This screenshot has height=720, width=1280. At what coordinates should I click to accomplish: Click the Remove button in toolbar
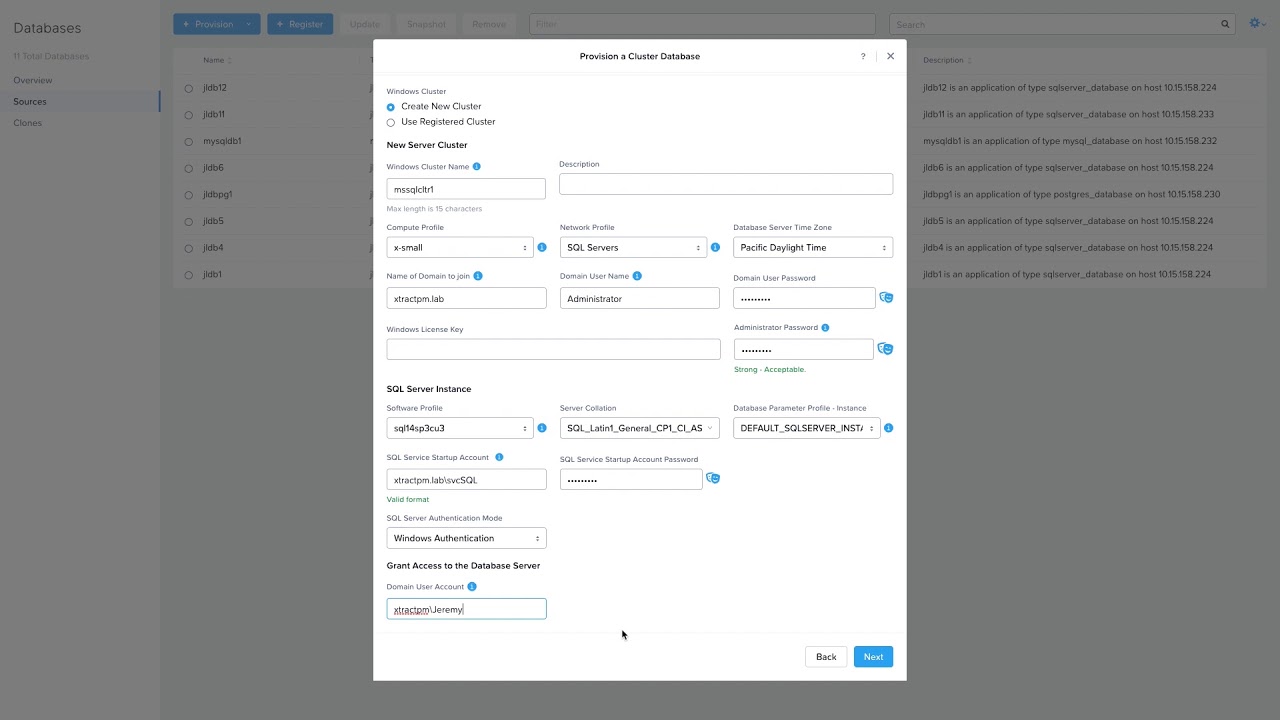[489, 24]
